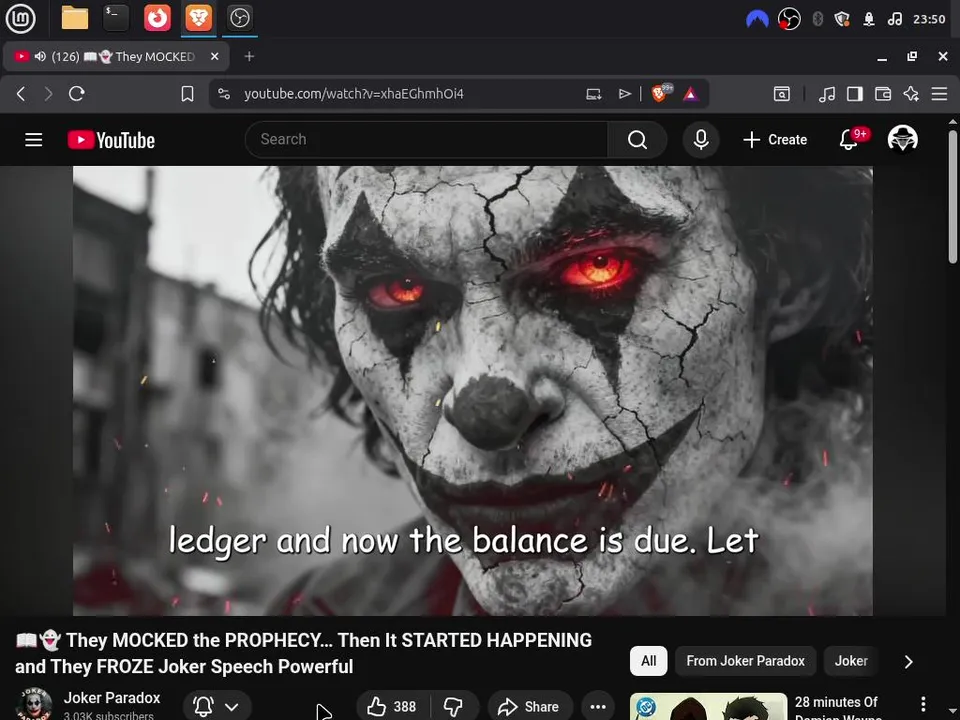Click the blue VPN tray icon

coord(757,19)
